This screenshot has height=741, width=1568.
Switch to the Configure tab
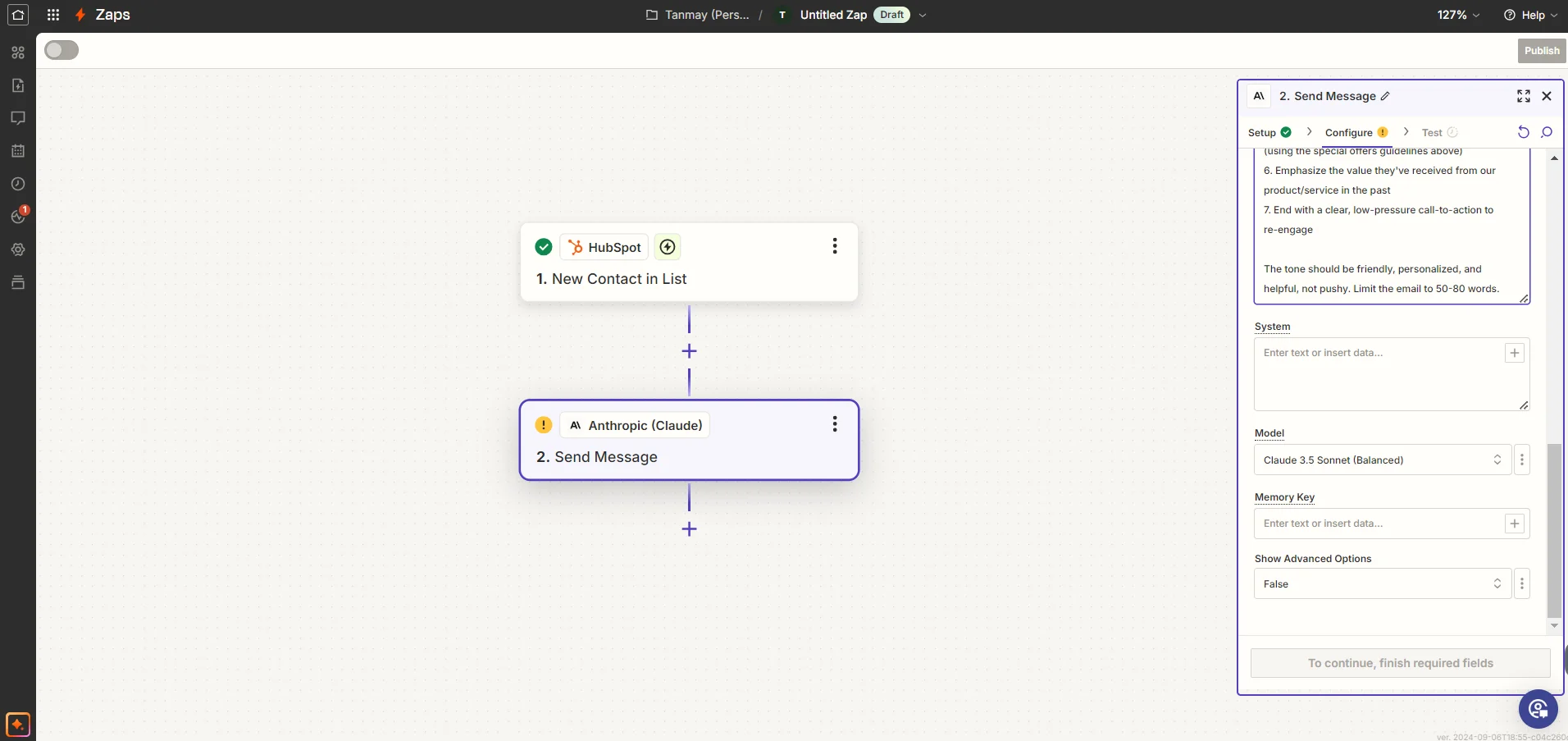pos(1356,132)
